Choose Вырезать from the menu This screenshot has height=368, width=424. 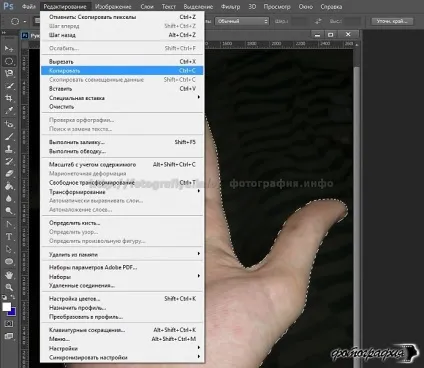[122, 62]
